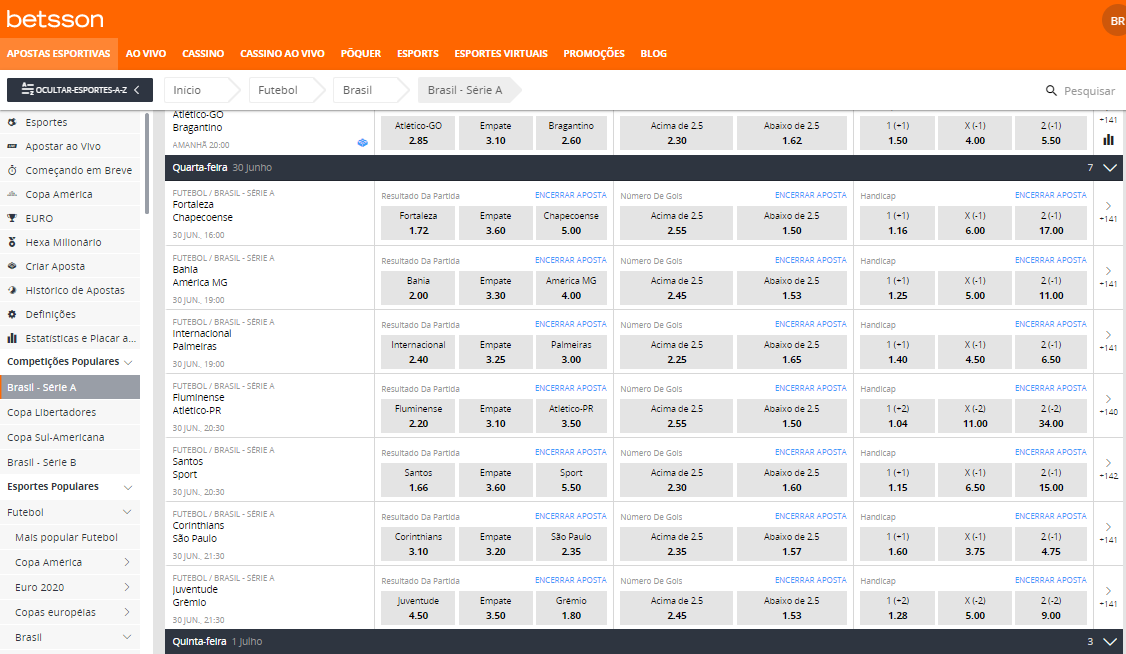Screen dimensions: 1126x654
Task: Open the Blog tab
Action: coord(653,54)
